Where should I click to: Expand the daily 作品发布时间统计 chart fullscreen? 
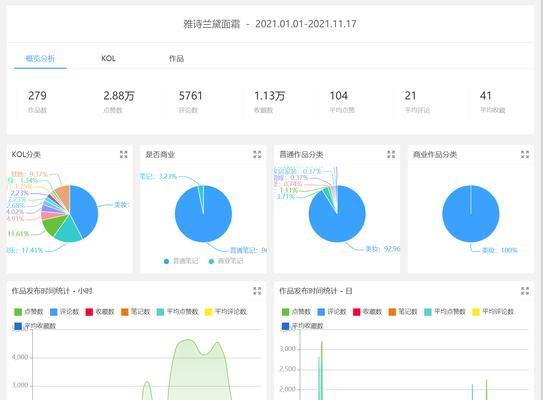pyautogui.click(x=525, y=291)
